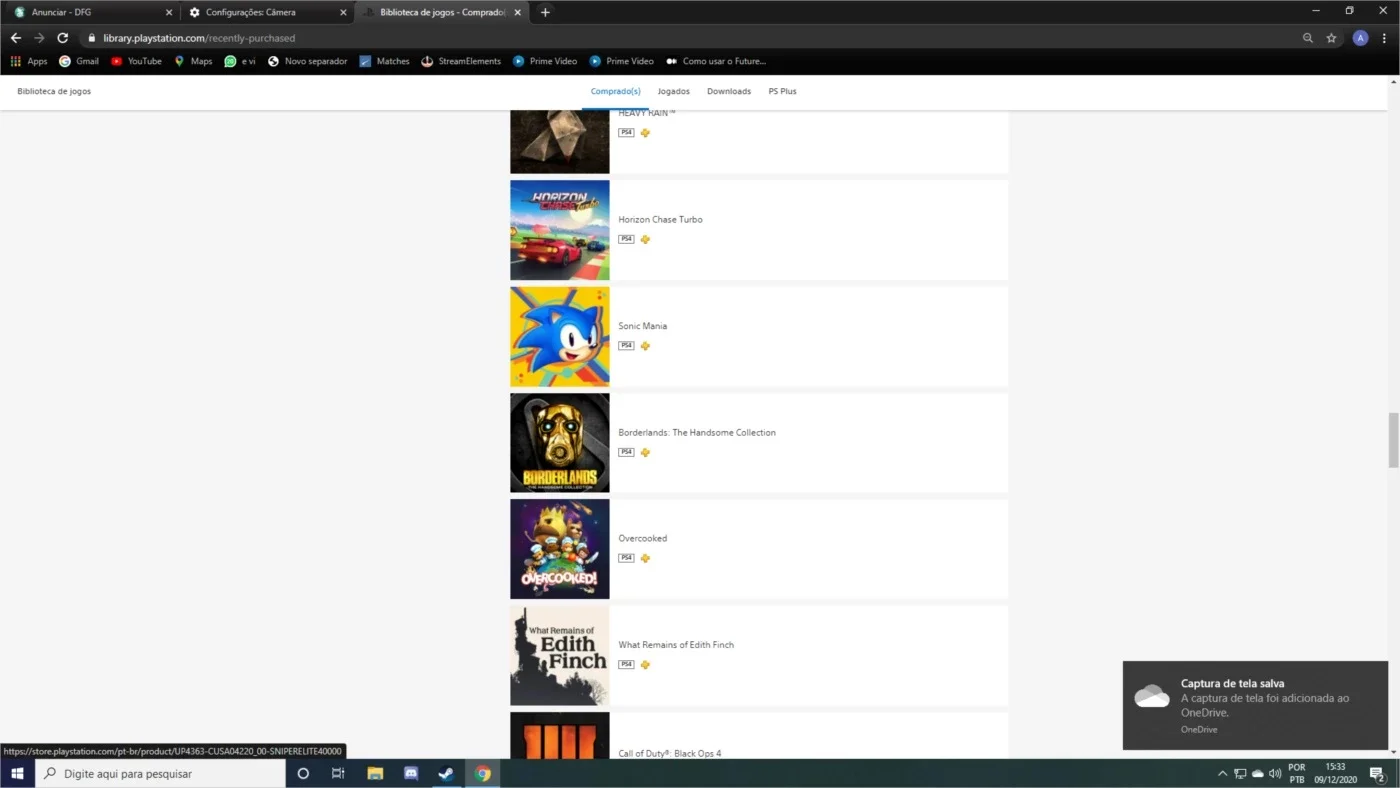This screenshot has height=788, width=1400.
Task: Click the Overcooked title
Action: pos(642,538)
